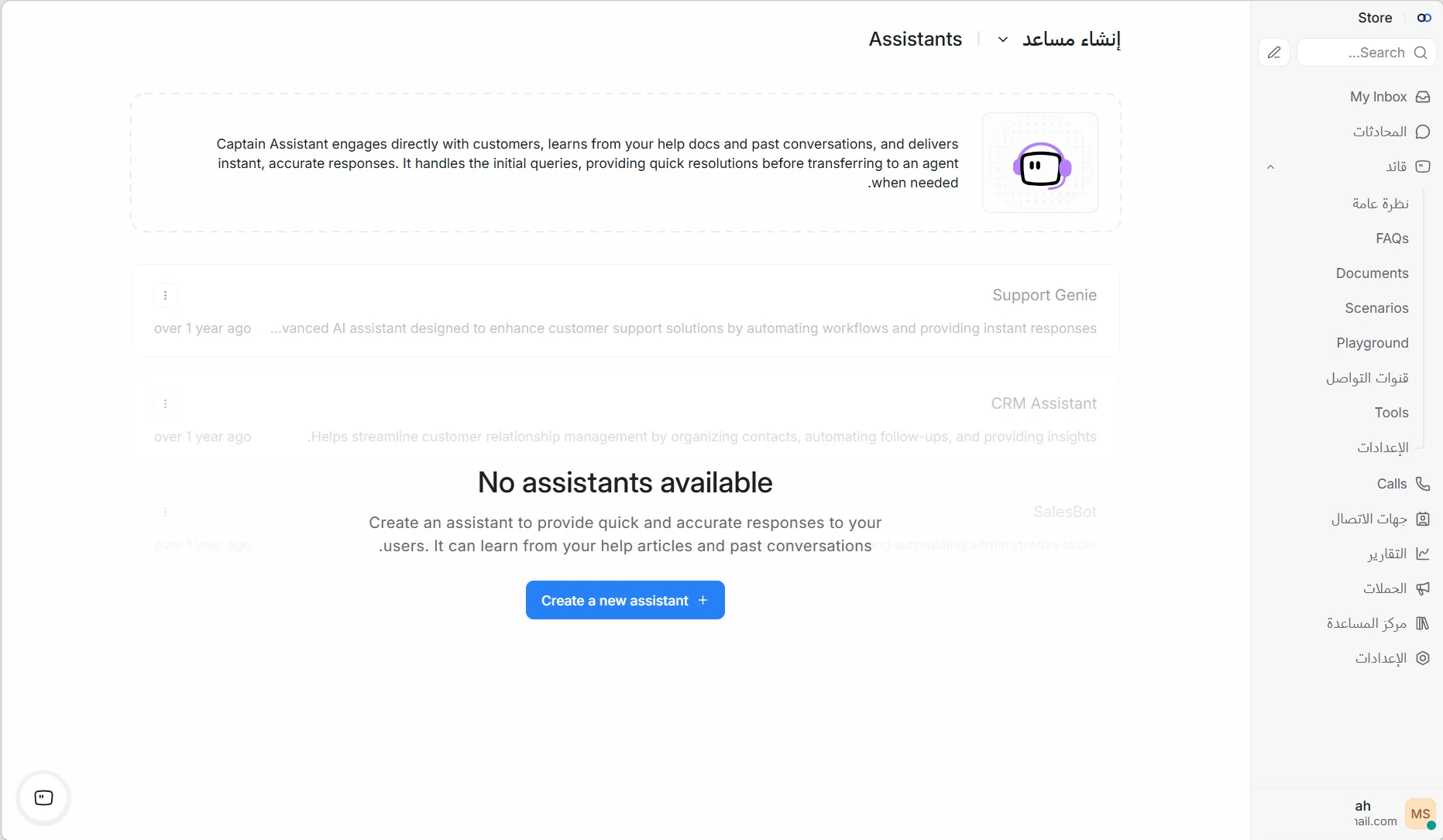
Task: Click the 'No assistants available' heading
Action: [625, 482]
